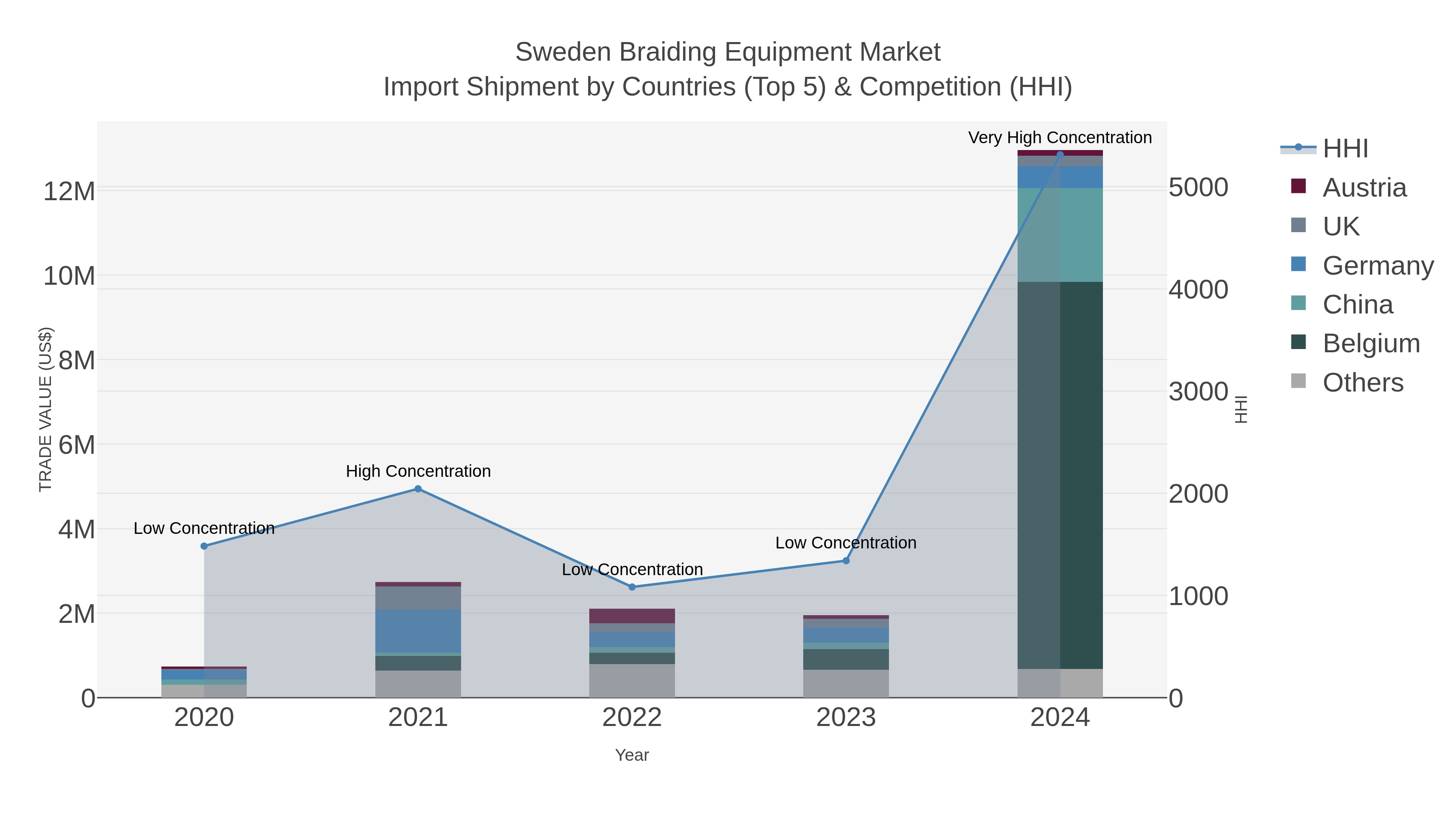Click the '4M' left axis tick label
The width and height of the screenshot is (1456, 819).
click(x=76, y=530)
